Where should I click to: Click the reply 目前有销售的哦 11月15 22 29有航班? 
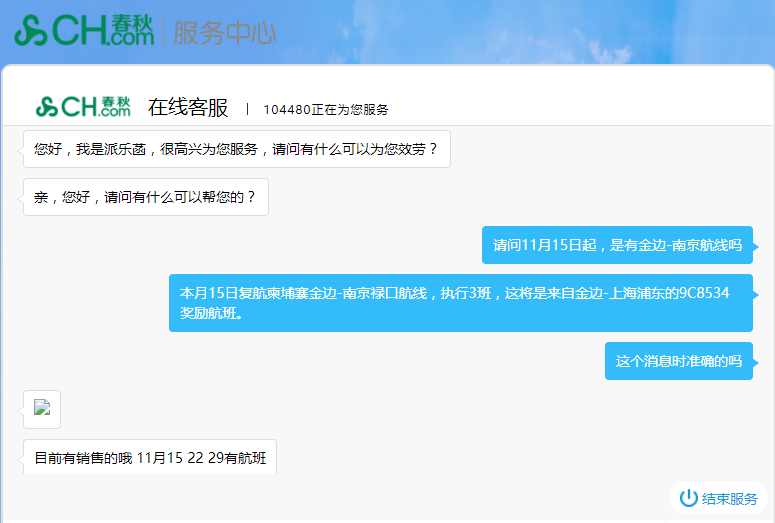[x=150, y=457]
